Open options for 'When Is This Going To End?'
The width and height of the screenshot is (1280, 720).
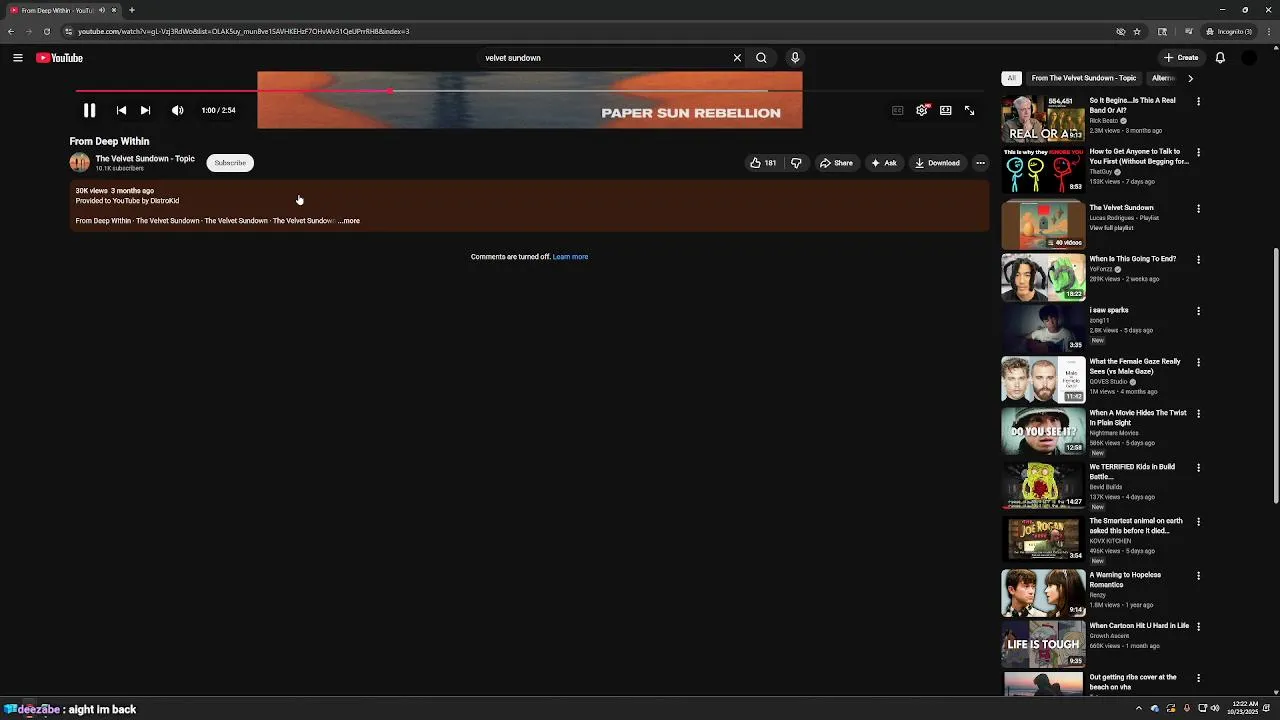1198,260
